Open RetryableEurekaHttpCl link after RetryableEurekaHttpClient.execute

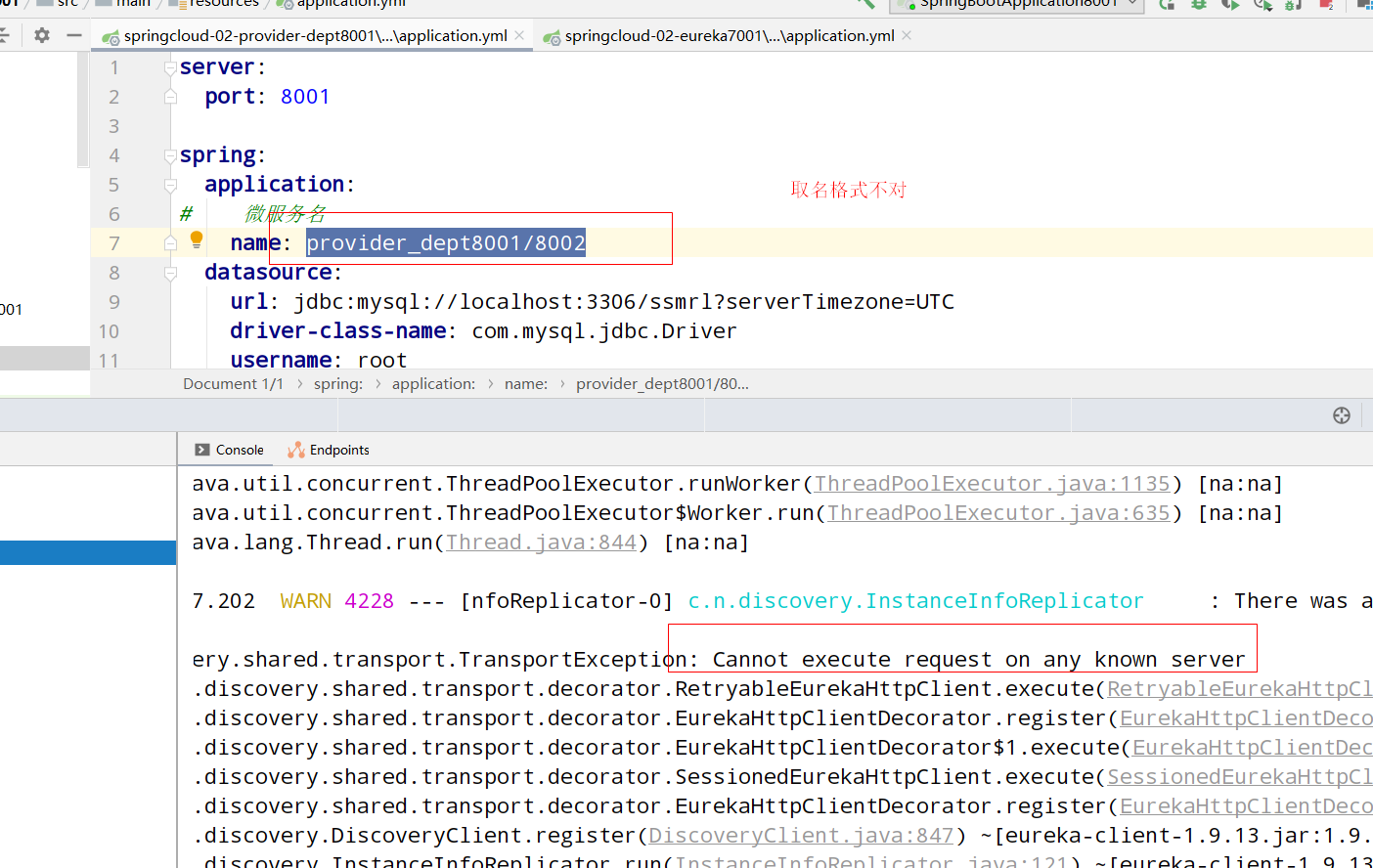pyautogui.click(x=1239, y=689)
